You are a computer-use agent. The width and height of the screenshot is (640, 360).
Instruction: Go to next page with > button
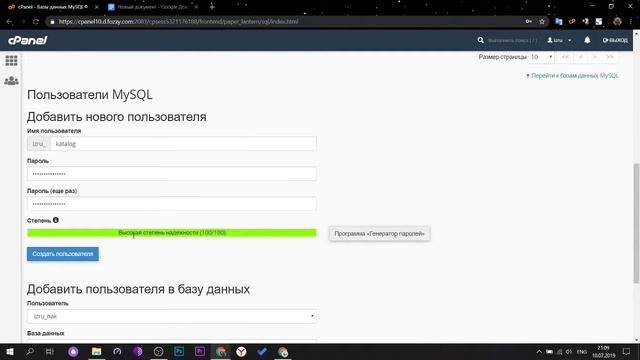tap(595, 57)
